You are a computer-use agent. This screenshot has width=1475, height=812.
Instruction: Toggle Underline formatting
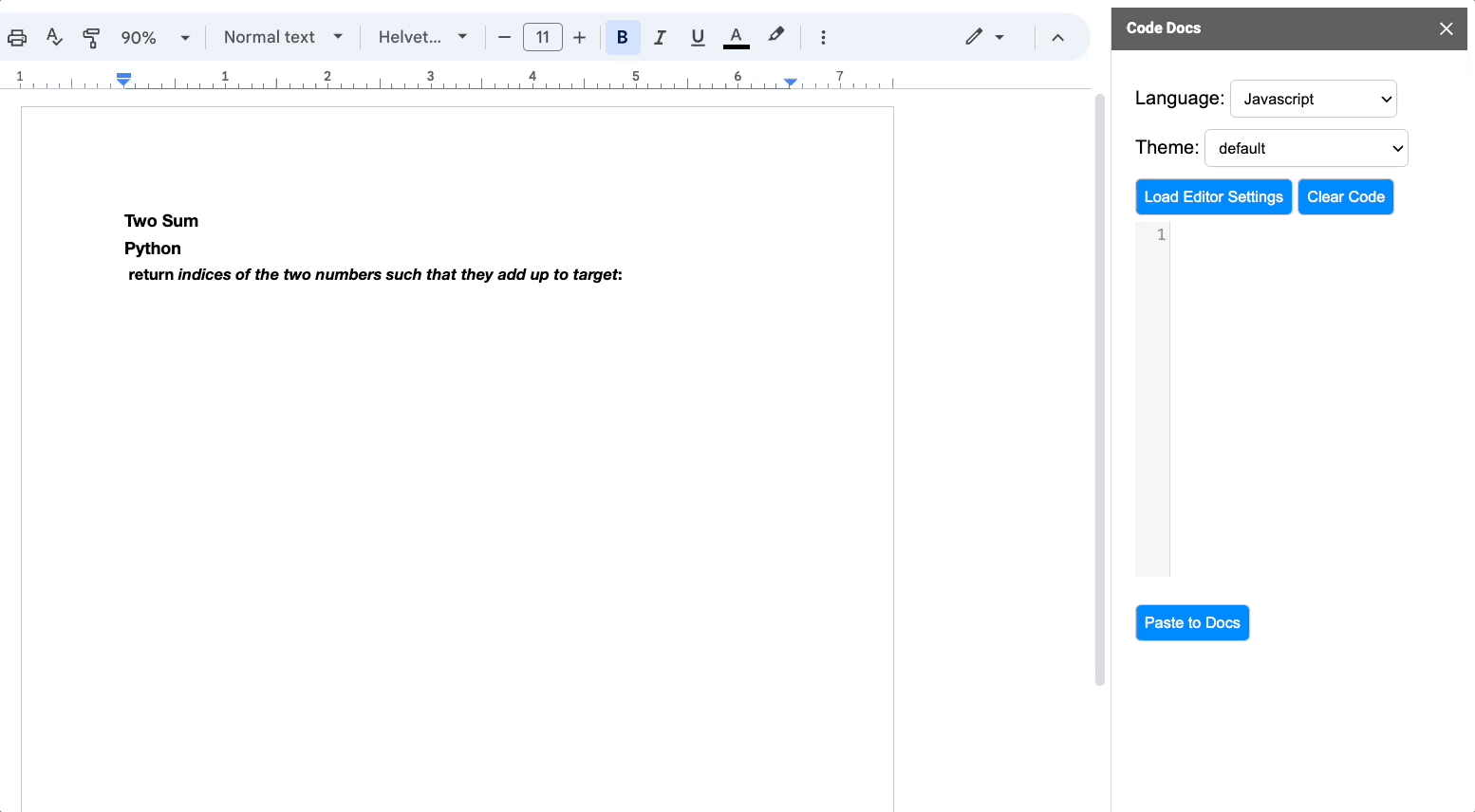point(698,38)
